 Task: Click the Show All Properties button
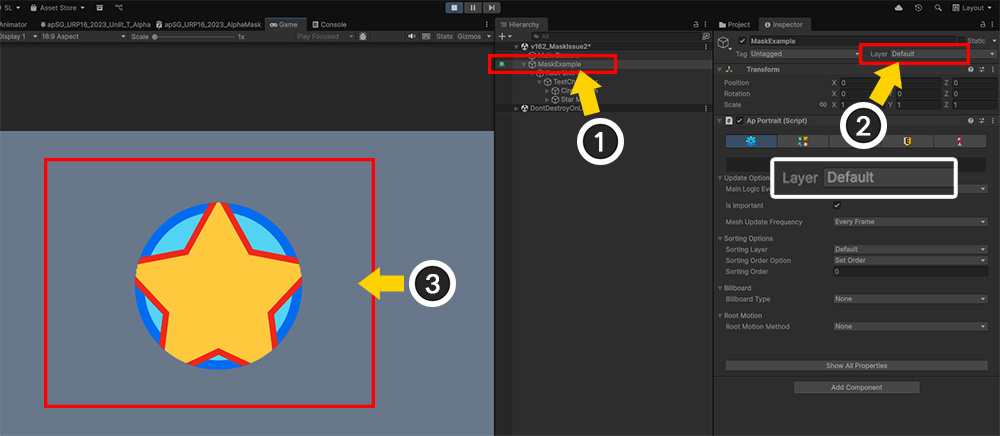click(856, 365)
